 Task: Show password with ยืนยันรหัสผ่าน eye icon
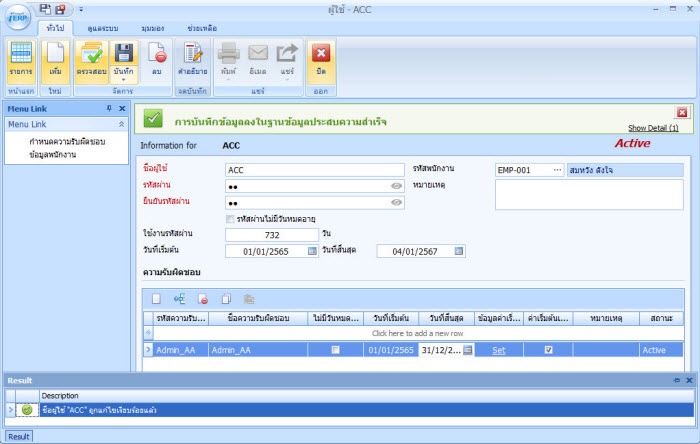[396, 203]
